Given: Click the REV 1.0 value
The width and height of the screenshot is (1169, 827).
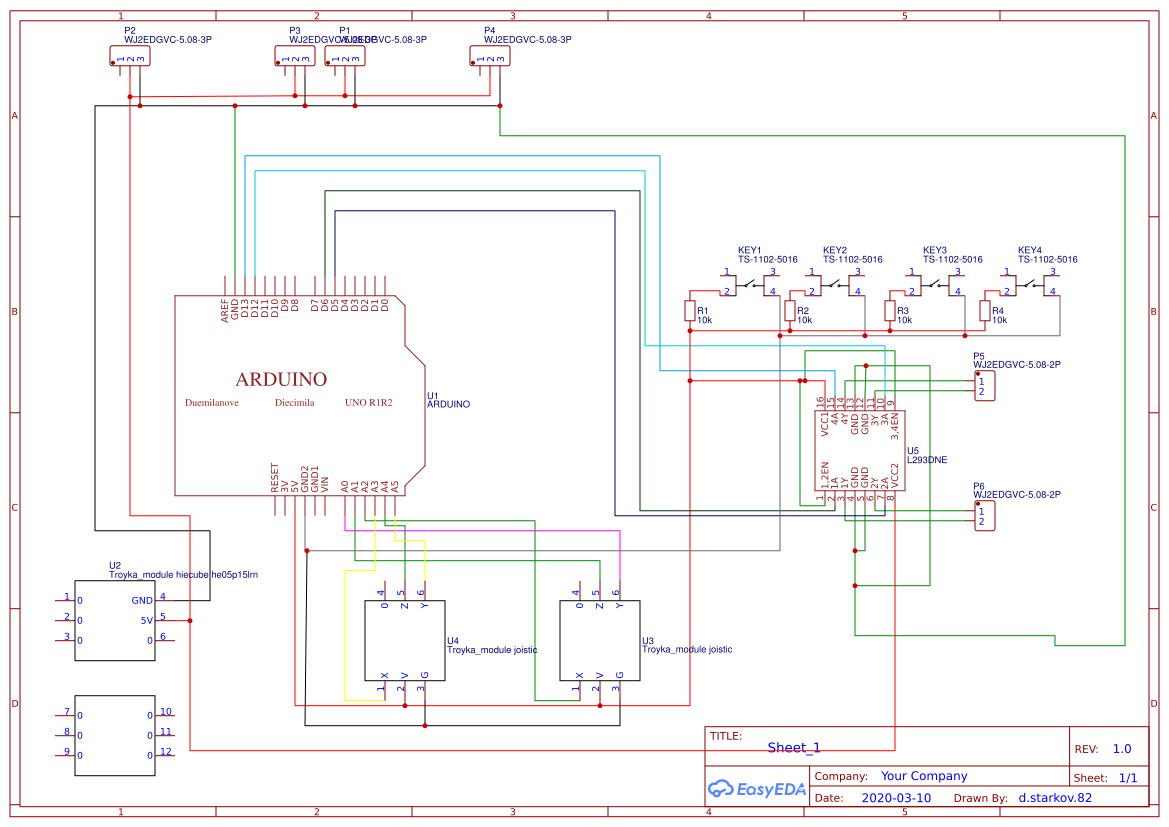Looking at the screenshot, I should pyautogui.click(x=1122, y=749).
